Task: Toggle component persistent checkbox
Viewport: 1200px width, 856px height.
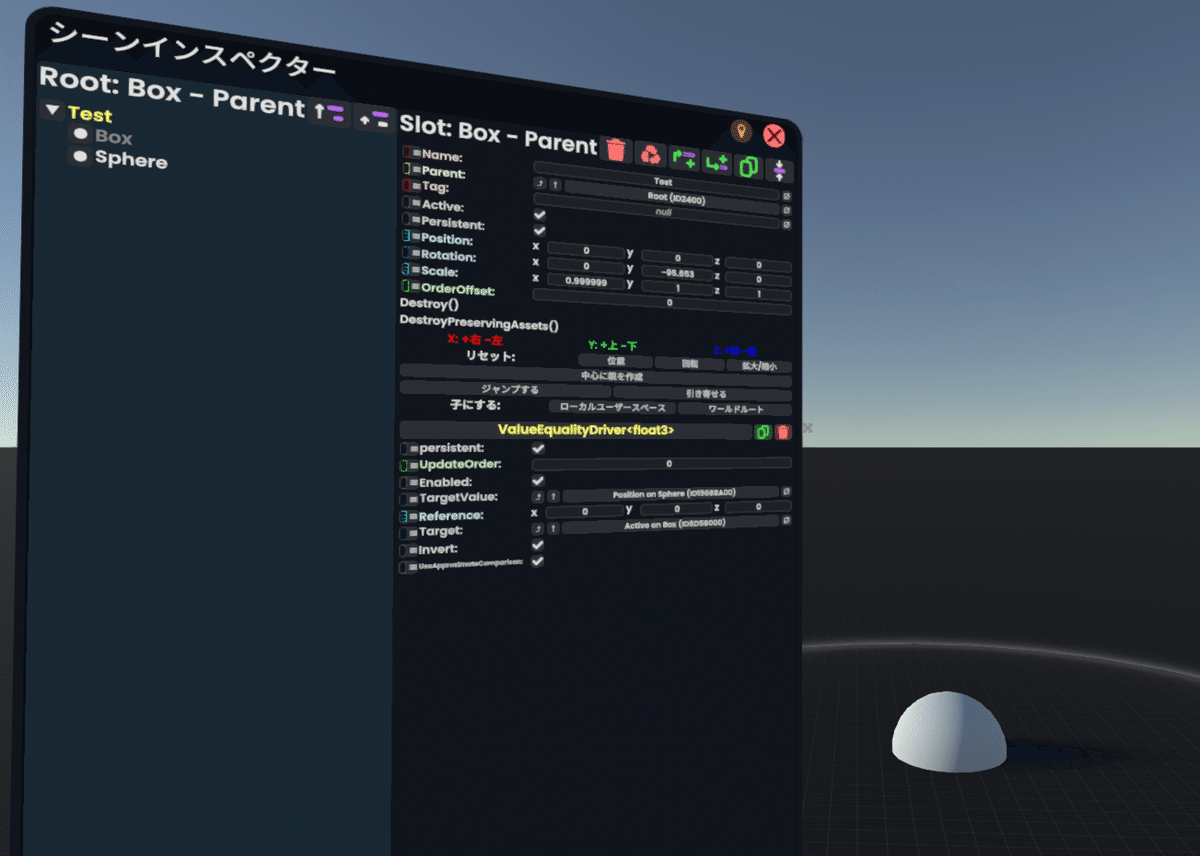Action: (x=538, y=448)
